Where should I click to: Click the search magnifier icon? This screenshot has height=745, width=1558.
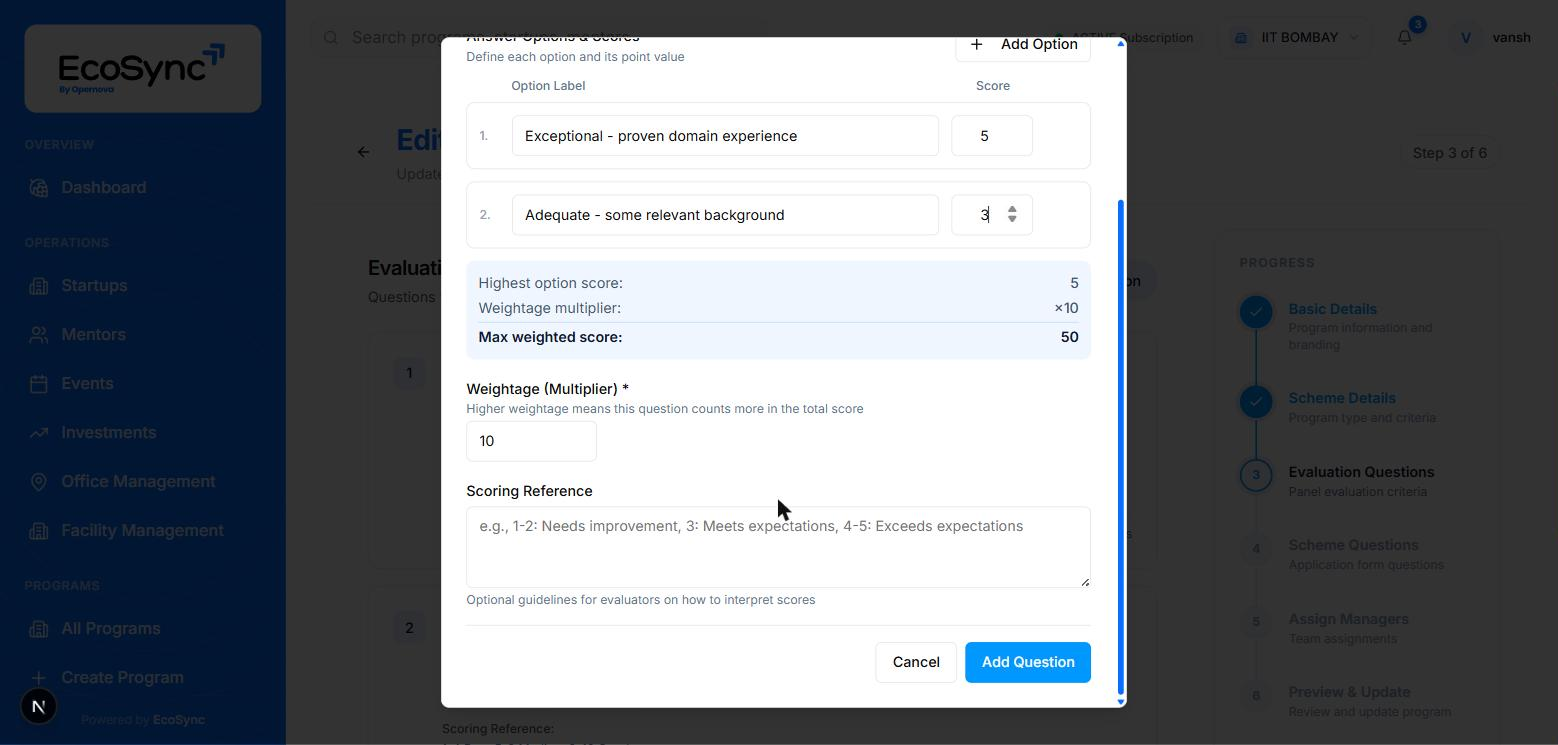point(331,38)
